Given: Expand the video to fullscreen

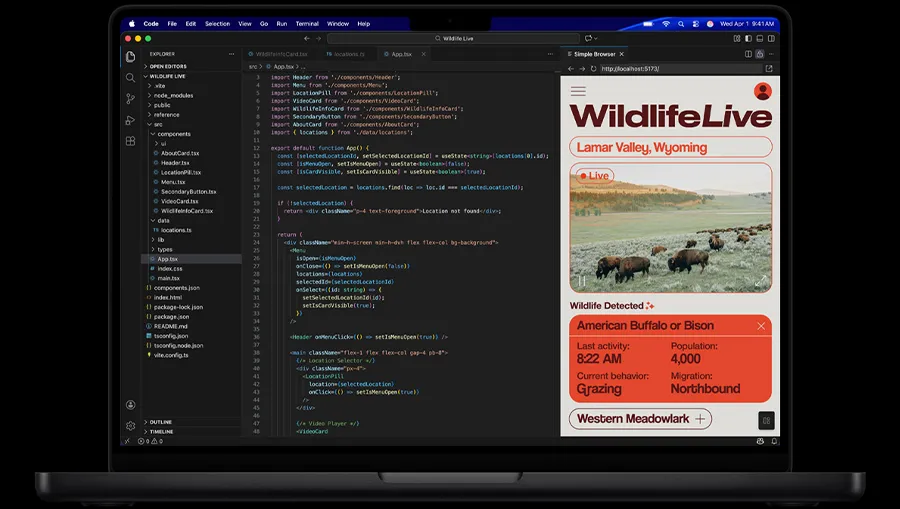Looking at the screenshot, I should click(760, 281).
